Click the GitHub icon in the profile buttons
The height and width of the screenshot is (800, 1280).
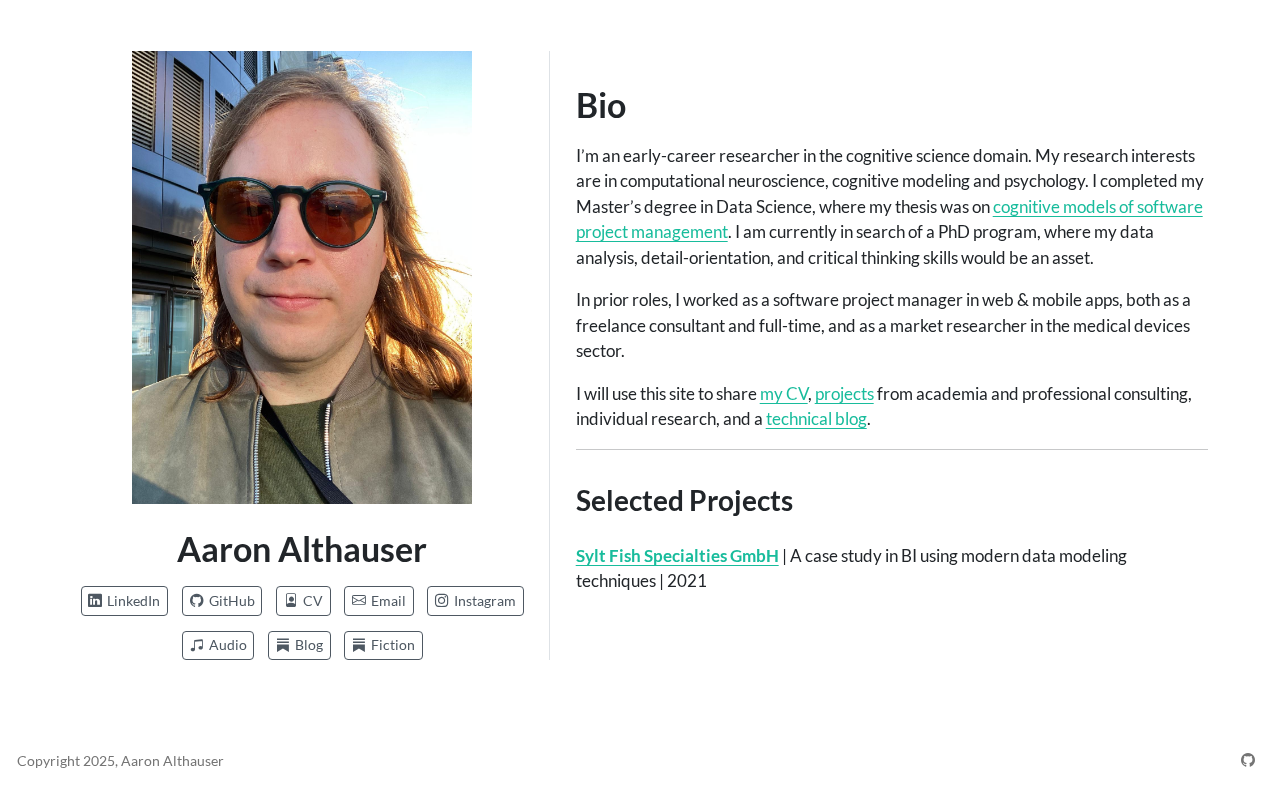197,601
